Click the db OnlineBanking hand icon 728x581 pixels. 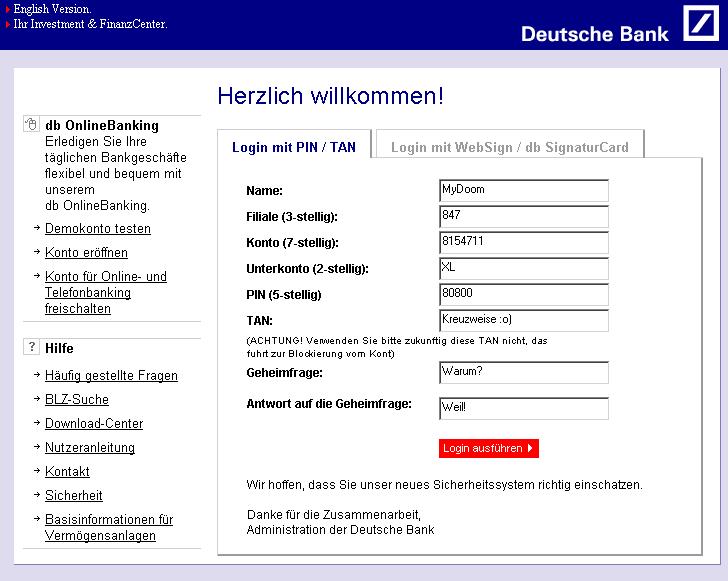pos(30,125)
